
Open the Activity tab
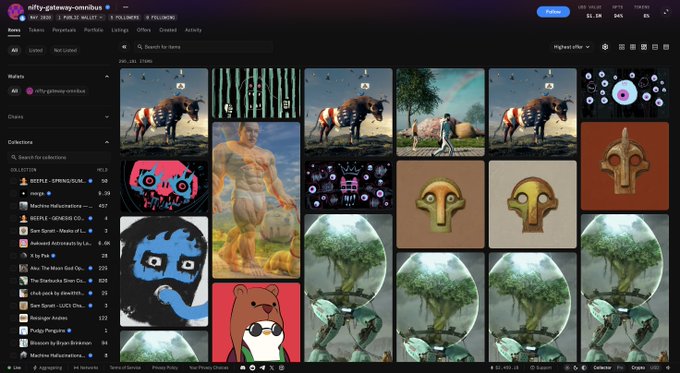(x=193, y=30)
